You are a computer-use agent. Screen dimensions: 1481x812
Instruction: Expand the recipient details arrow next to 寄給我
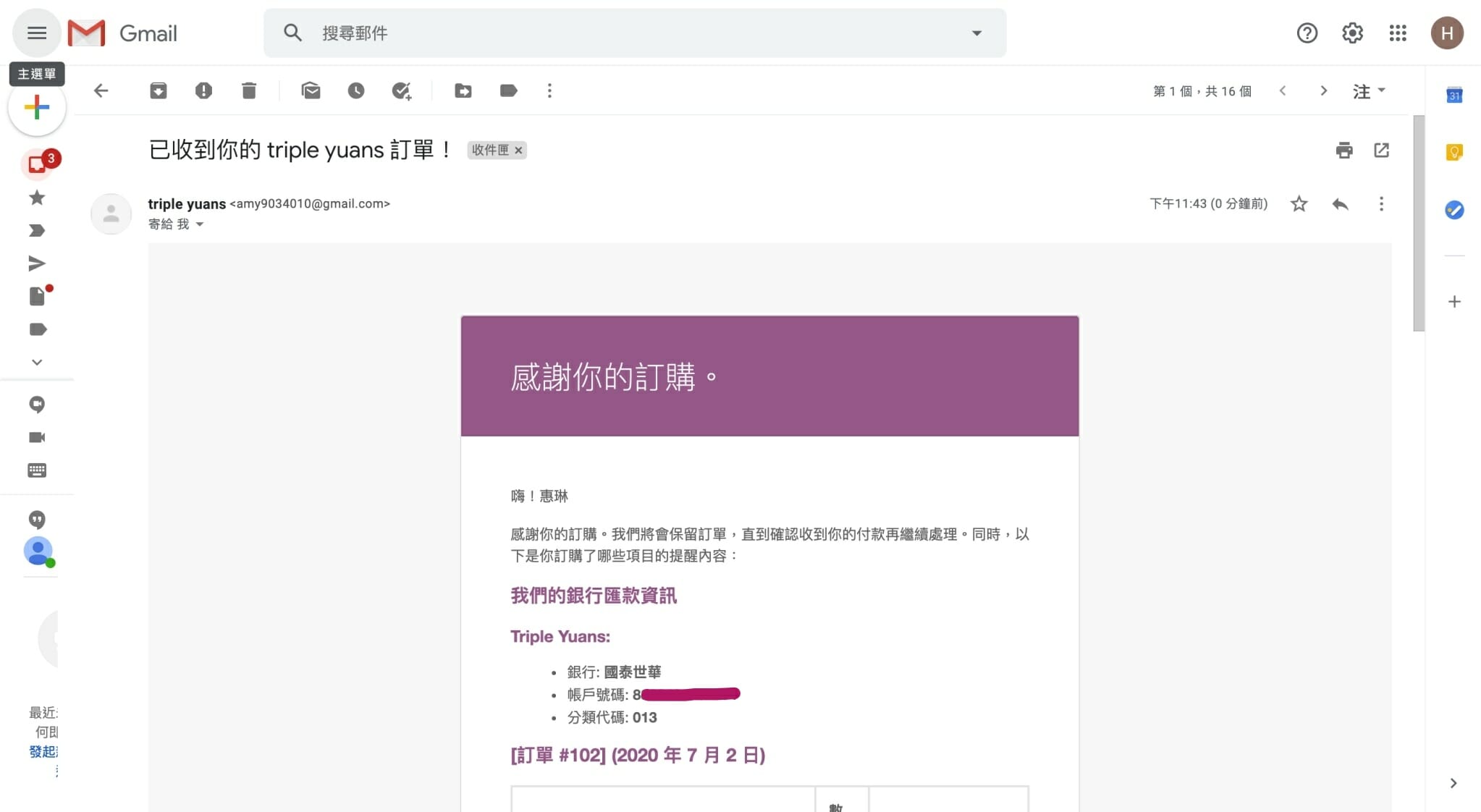(200, 224)
